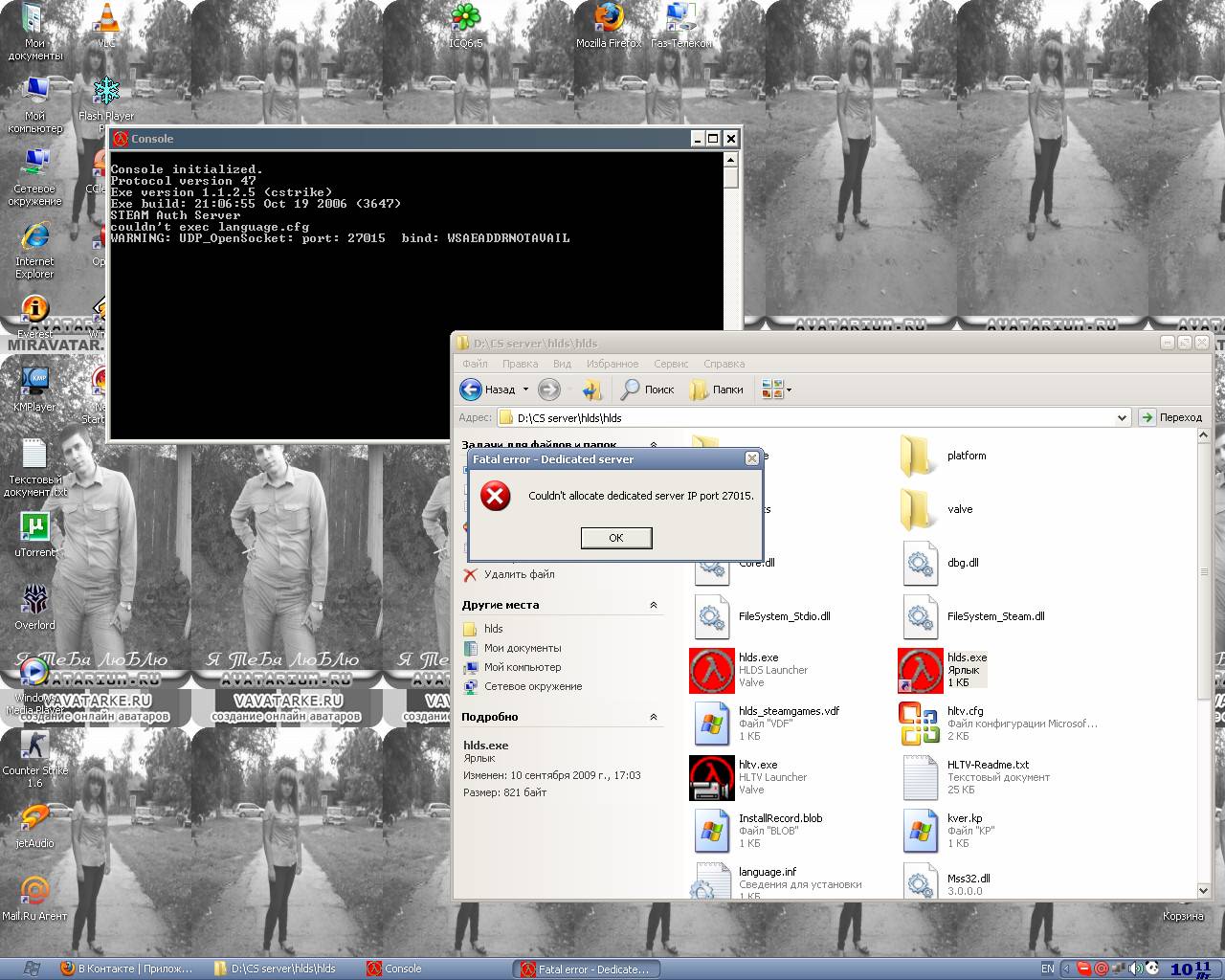Launch uTorrent desktop icon

tap(35, 535)
